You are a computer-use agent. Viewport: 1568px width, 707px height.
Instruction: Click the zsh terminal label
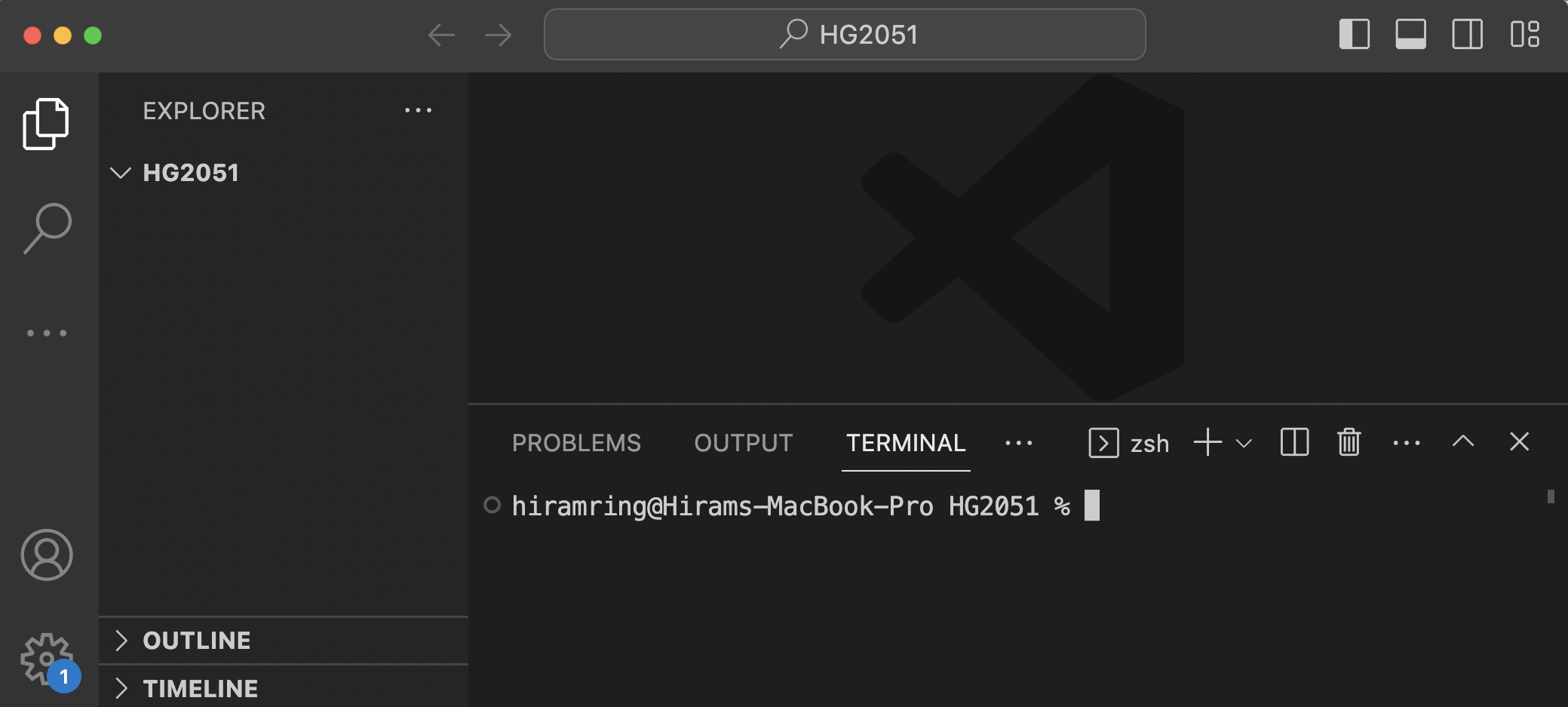pos(1149,444)
